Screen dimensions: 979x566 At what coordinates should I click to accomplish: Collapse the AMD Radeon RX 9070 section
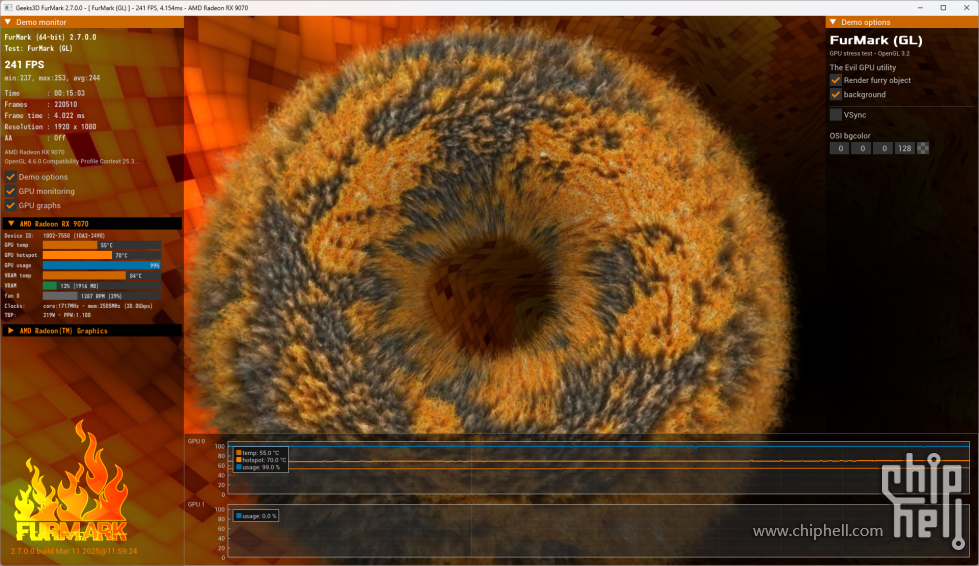[x=11, y=223]
